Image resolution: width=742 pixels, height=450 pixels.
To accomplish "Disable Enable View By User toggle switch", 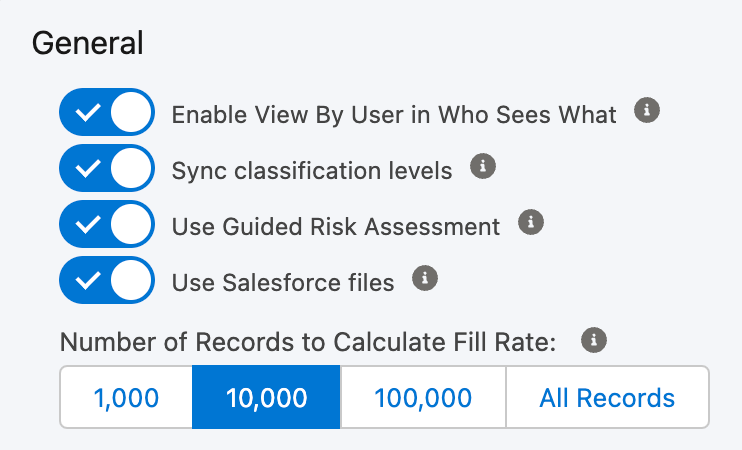I will [x=107, y=112].
